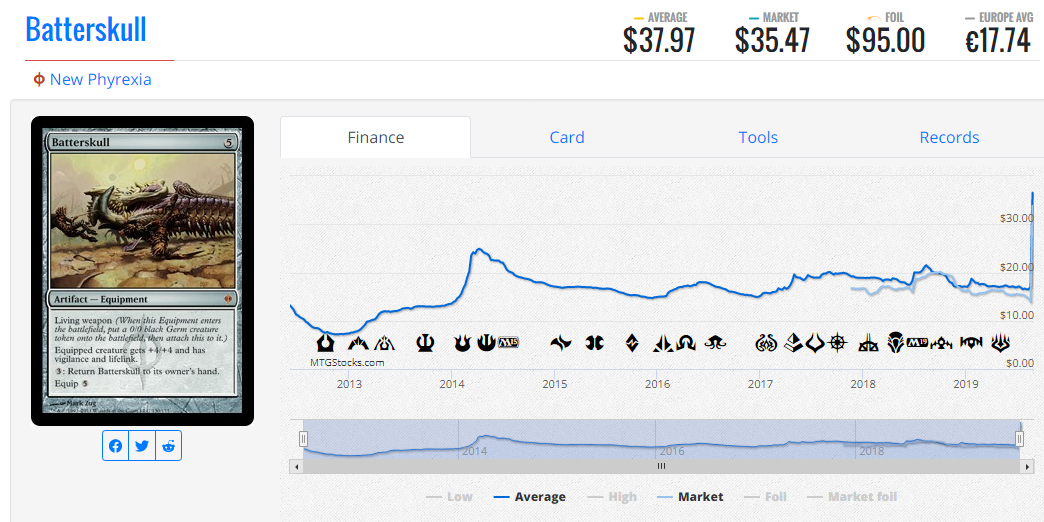Image resolution: width=1044 pixels, height=522 pixels.
Task: Click the New Phyrexia set symbol
Action: pyautogui.click(x=39, y=80)
